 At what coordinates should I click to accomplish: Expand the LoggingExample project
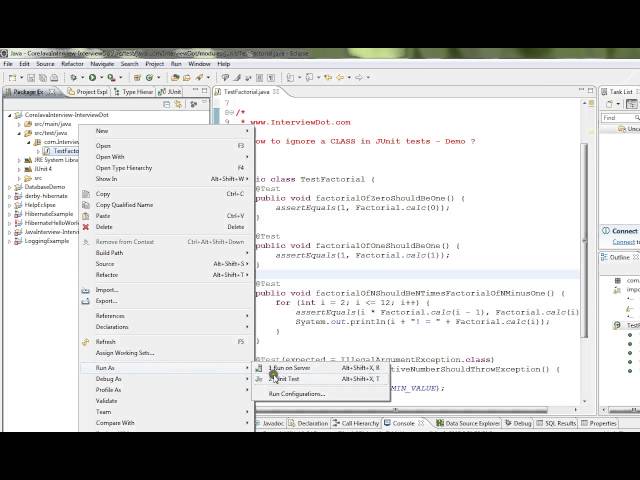(10, 241)
